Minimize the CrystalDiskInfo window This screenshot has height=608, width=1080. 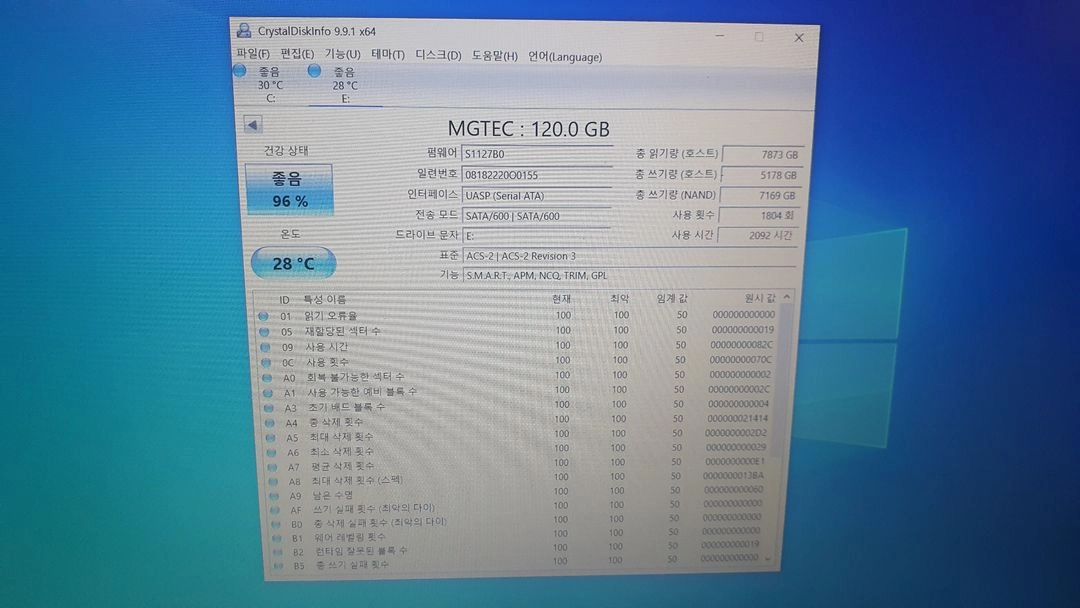(x=720, y=35)
